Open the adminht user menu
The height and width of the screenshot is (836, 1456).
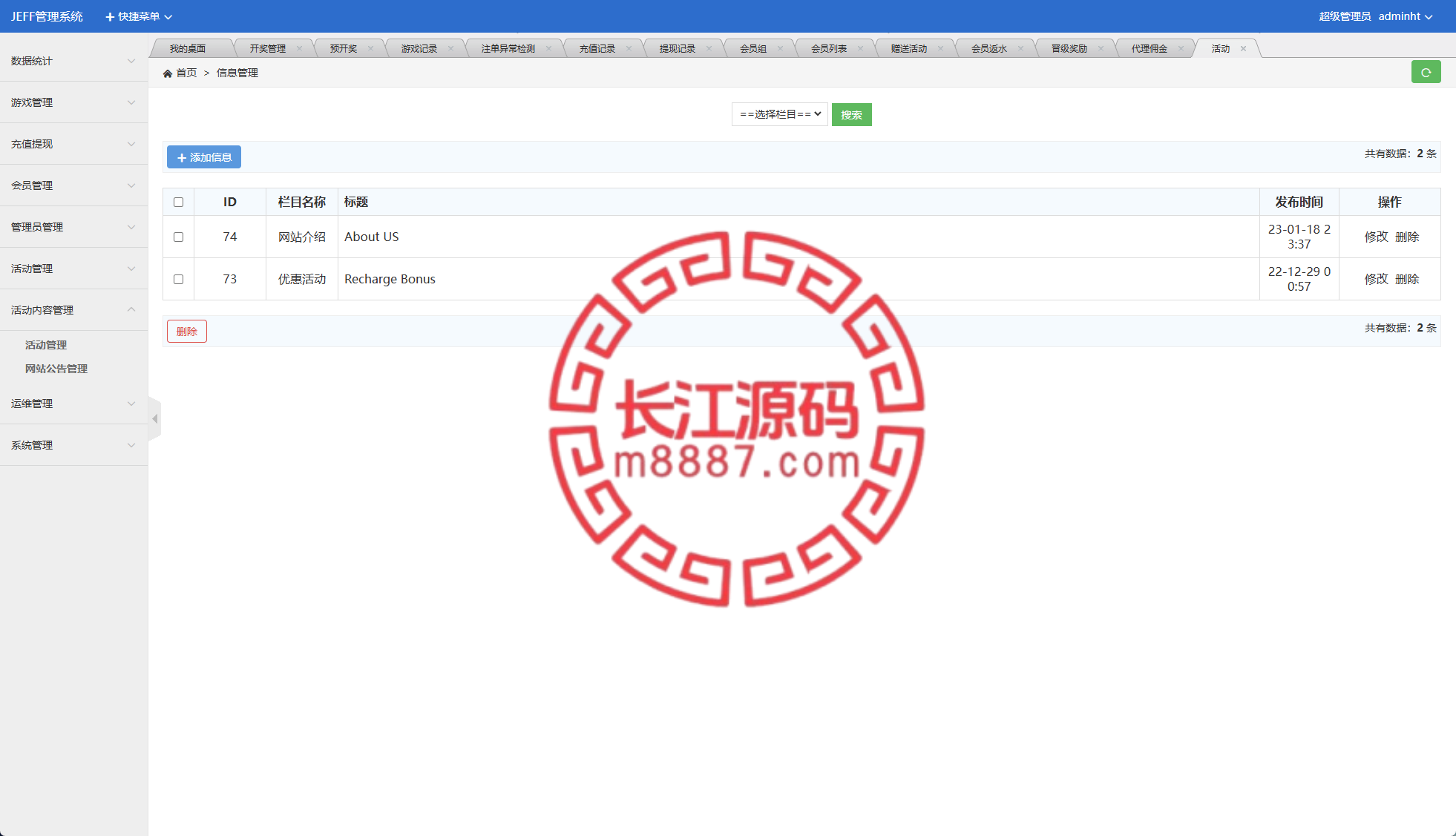point(1405,16)
